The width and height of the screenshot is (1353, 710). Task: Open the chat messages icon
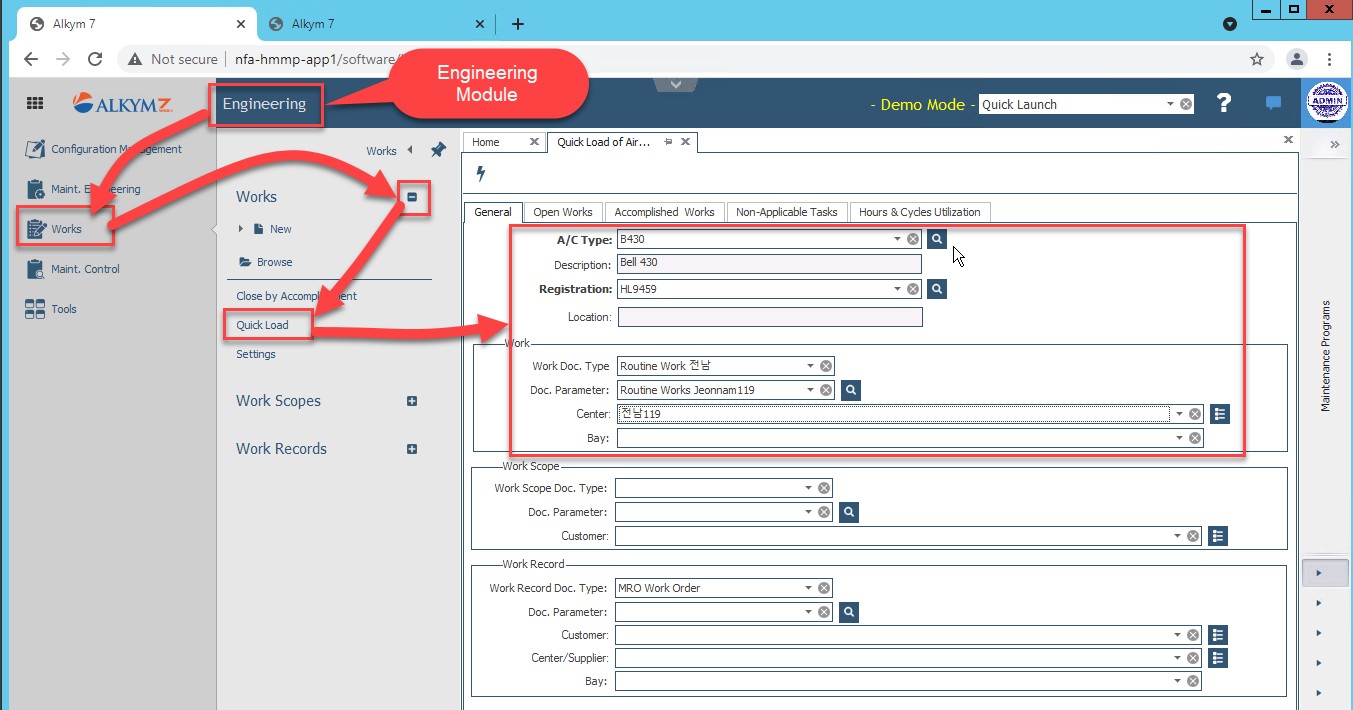(x=1273, y=103)
